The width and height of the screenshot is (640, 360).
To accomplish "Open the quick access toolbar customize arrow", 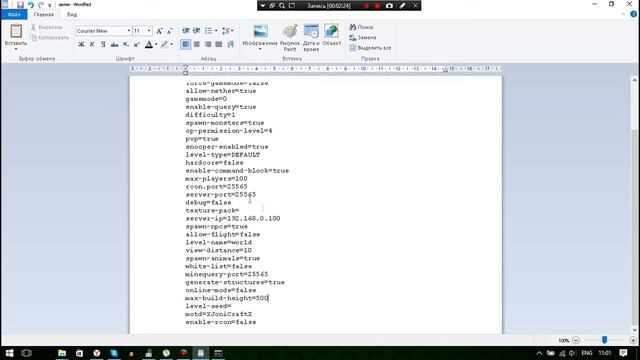I will [50, 5].
